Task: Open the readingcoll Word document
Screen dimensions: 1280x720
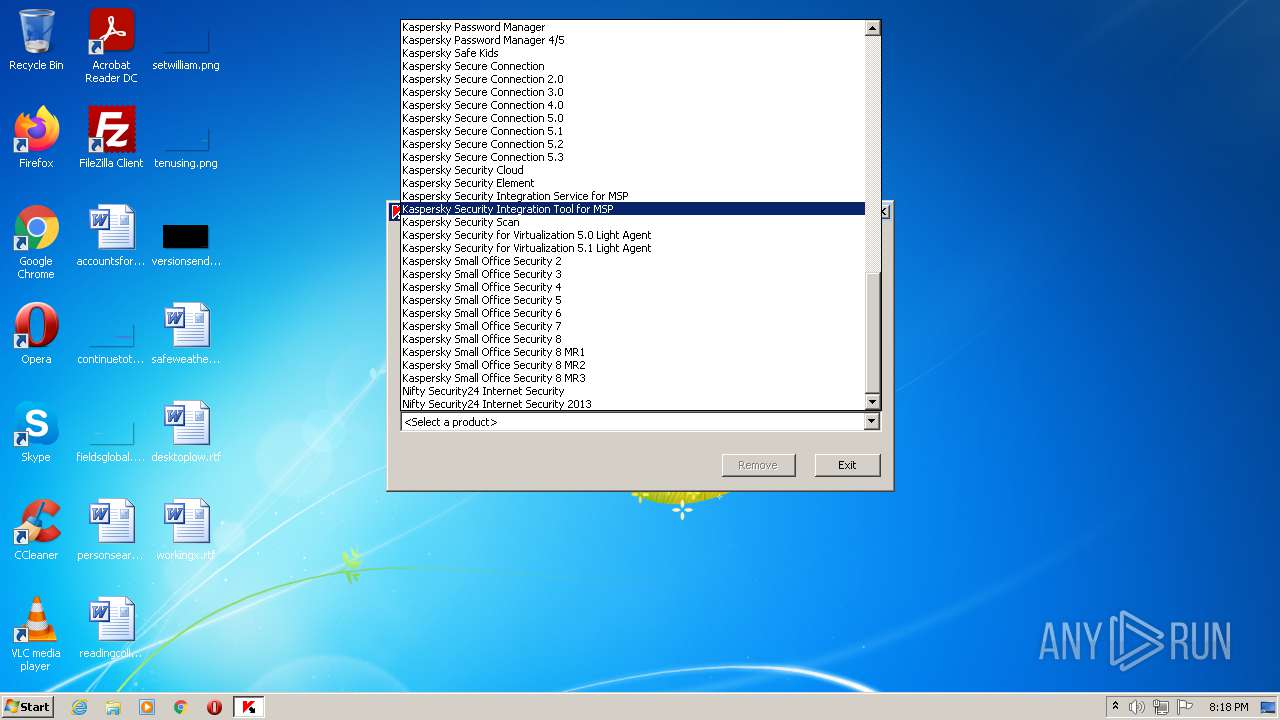Action: 111,628
